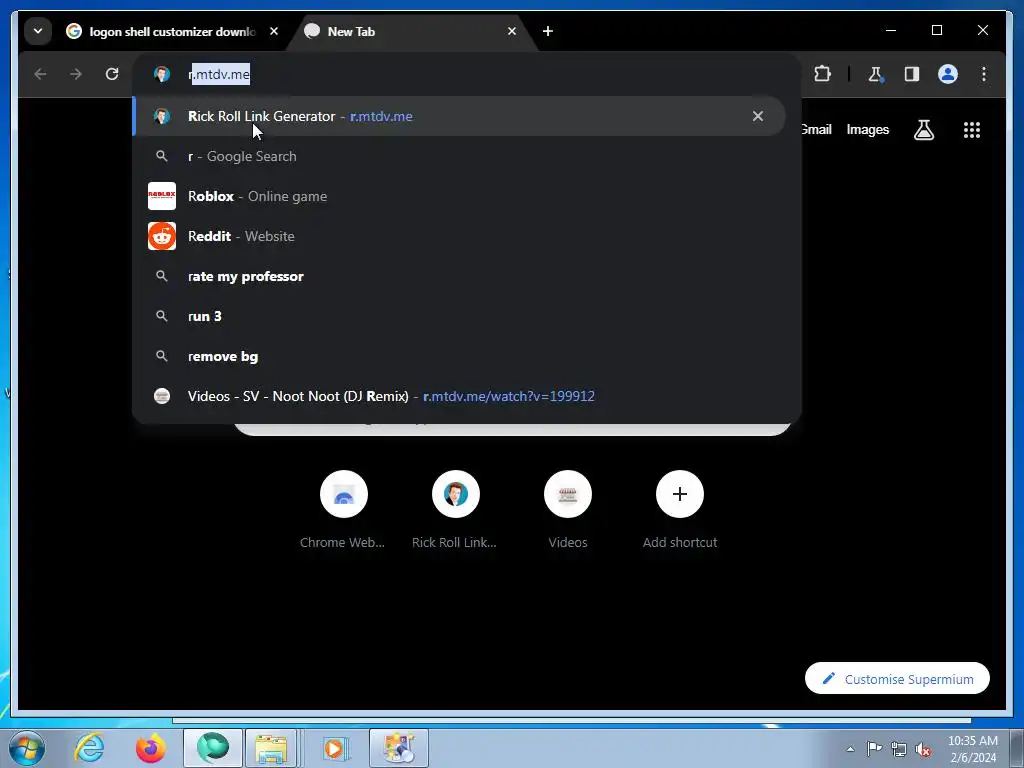Open the tab search dropdown arrow

click(38, 31)
